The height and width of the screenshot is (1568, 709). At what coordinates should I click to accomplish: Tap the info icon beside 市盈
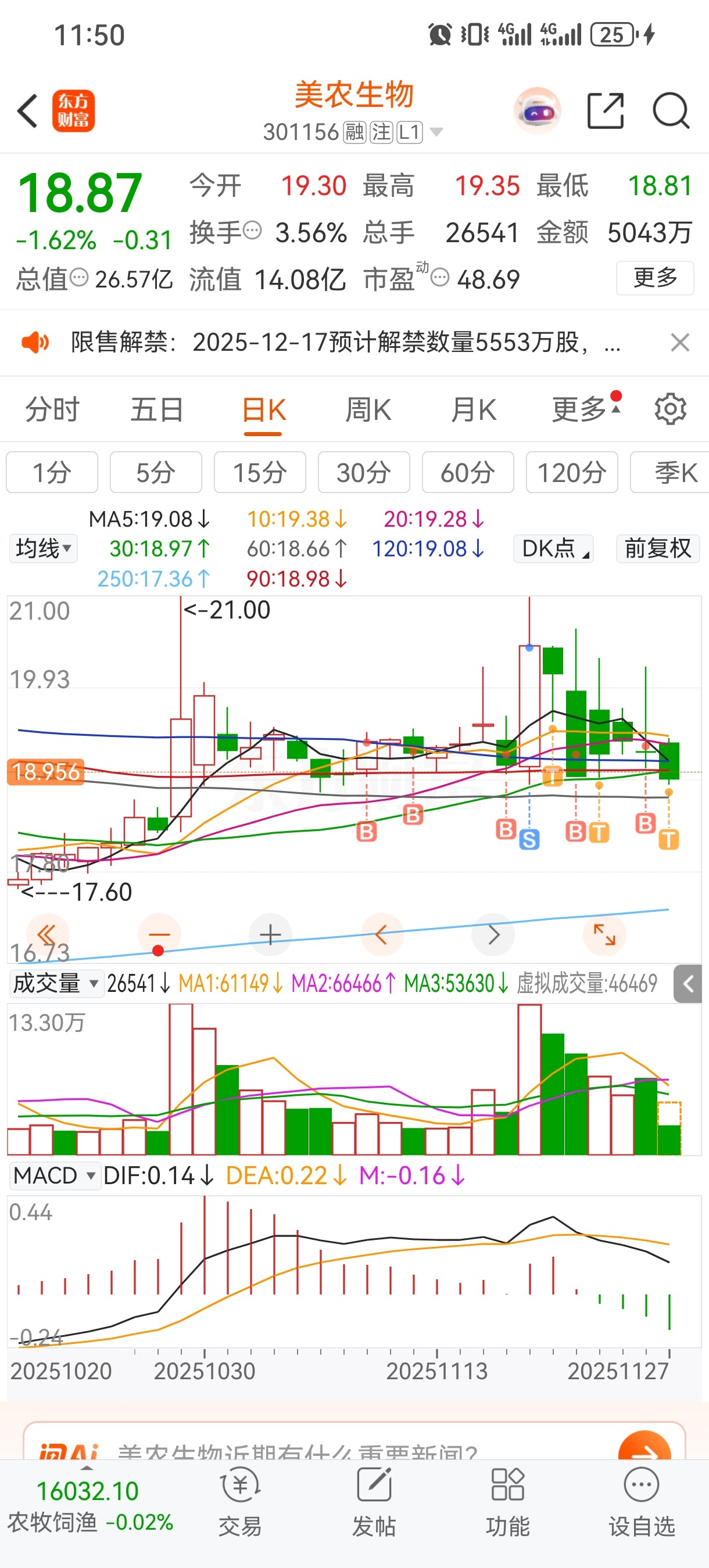pos(440,278)
